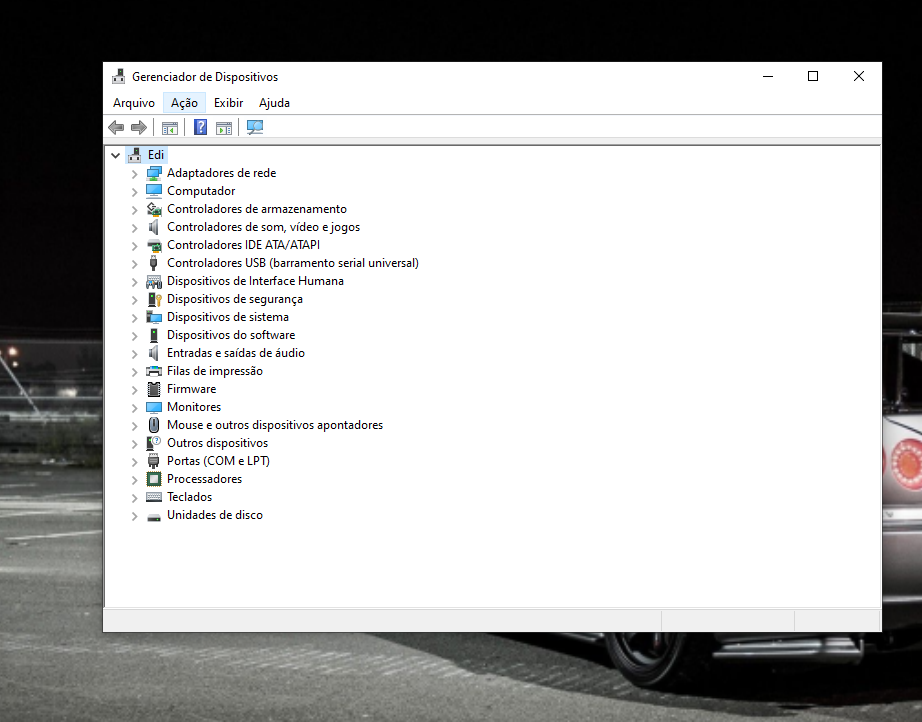922x722 pixels.
Task: Click the Outros dispositivos question-mark icon
Action: point(154,443)
